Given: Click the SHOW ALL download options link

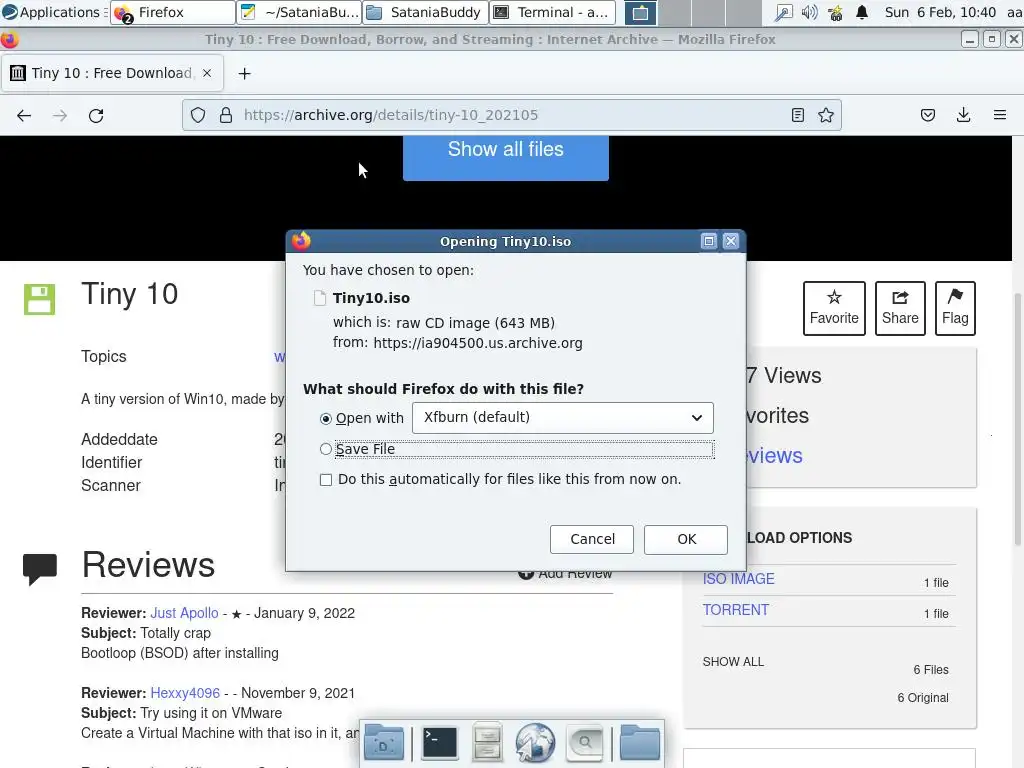Looking at the screenshot, I should click(733, 662).
